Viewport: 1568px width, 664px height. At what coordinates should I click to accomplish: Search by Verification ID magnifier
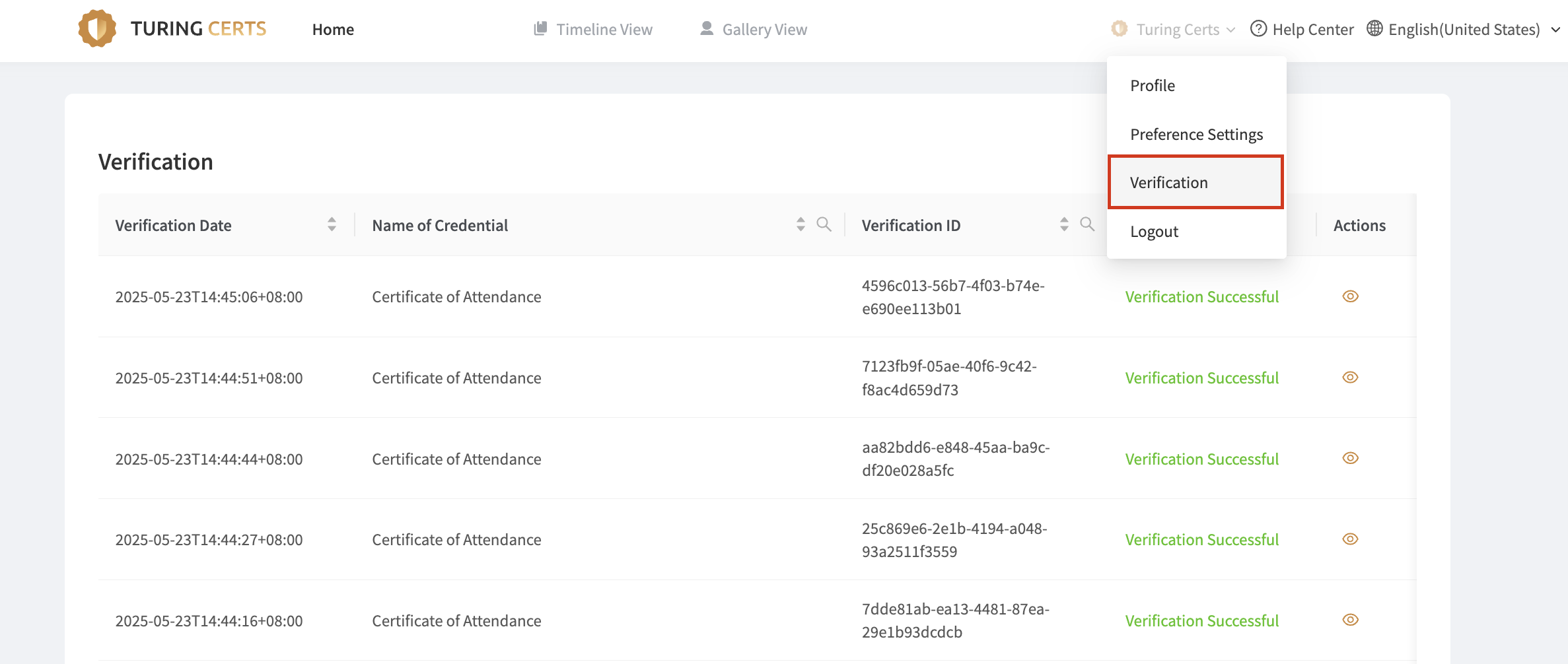1087,224
